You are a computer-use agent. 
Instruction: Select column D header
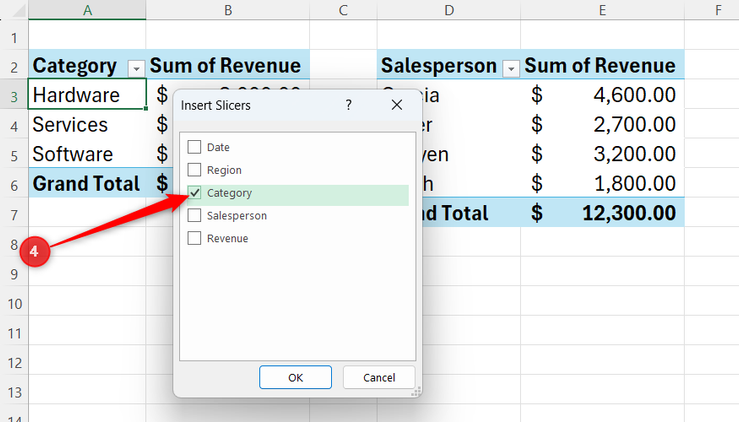449,9
